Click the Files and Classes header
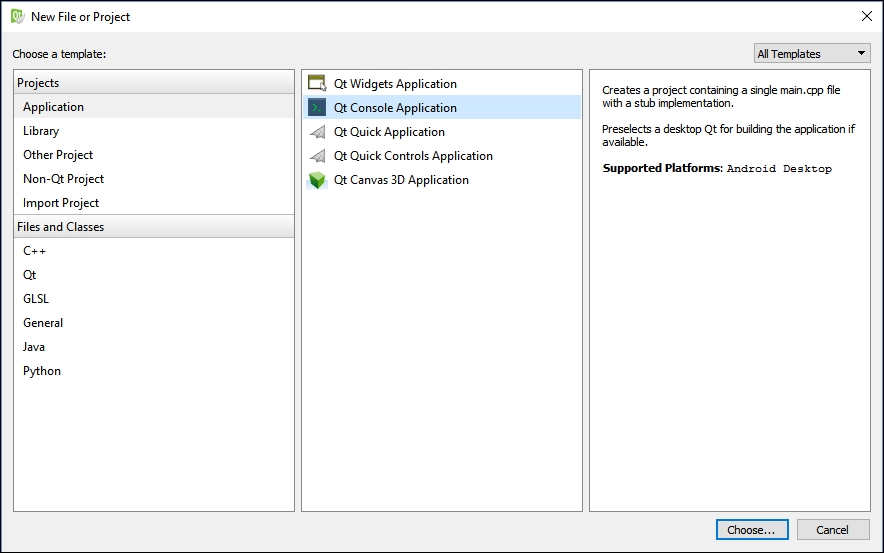Viewport: 884px width, 553px height. (x=154, y=227)
